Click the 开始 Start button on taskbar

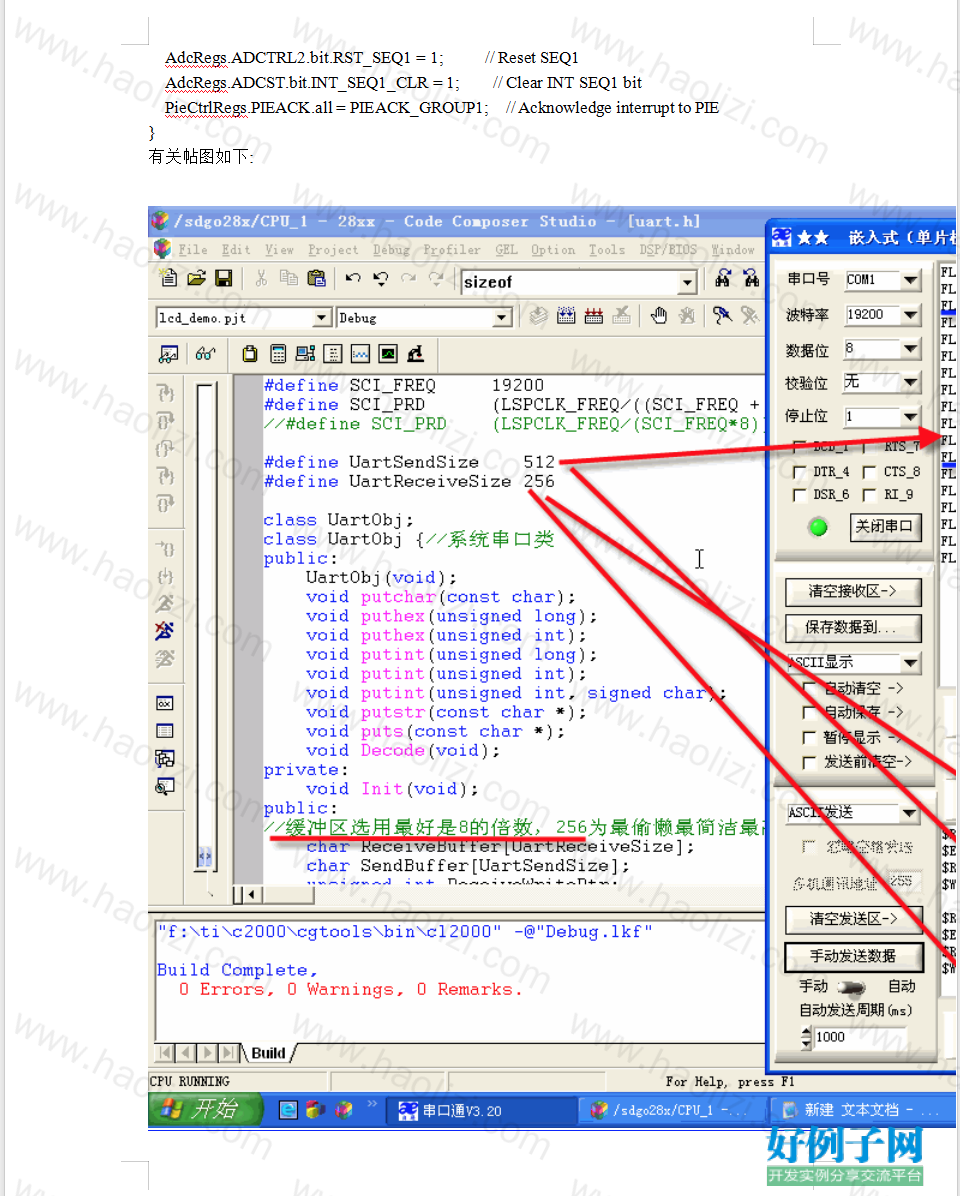pyautogui.click(x=207, y=1109)
